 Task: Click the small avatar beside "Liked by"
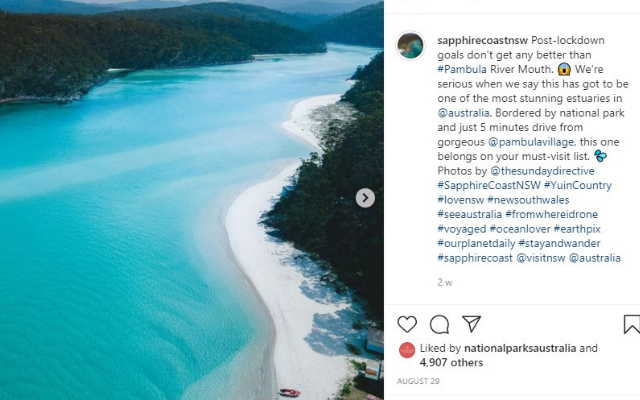point(407,349)
